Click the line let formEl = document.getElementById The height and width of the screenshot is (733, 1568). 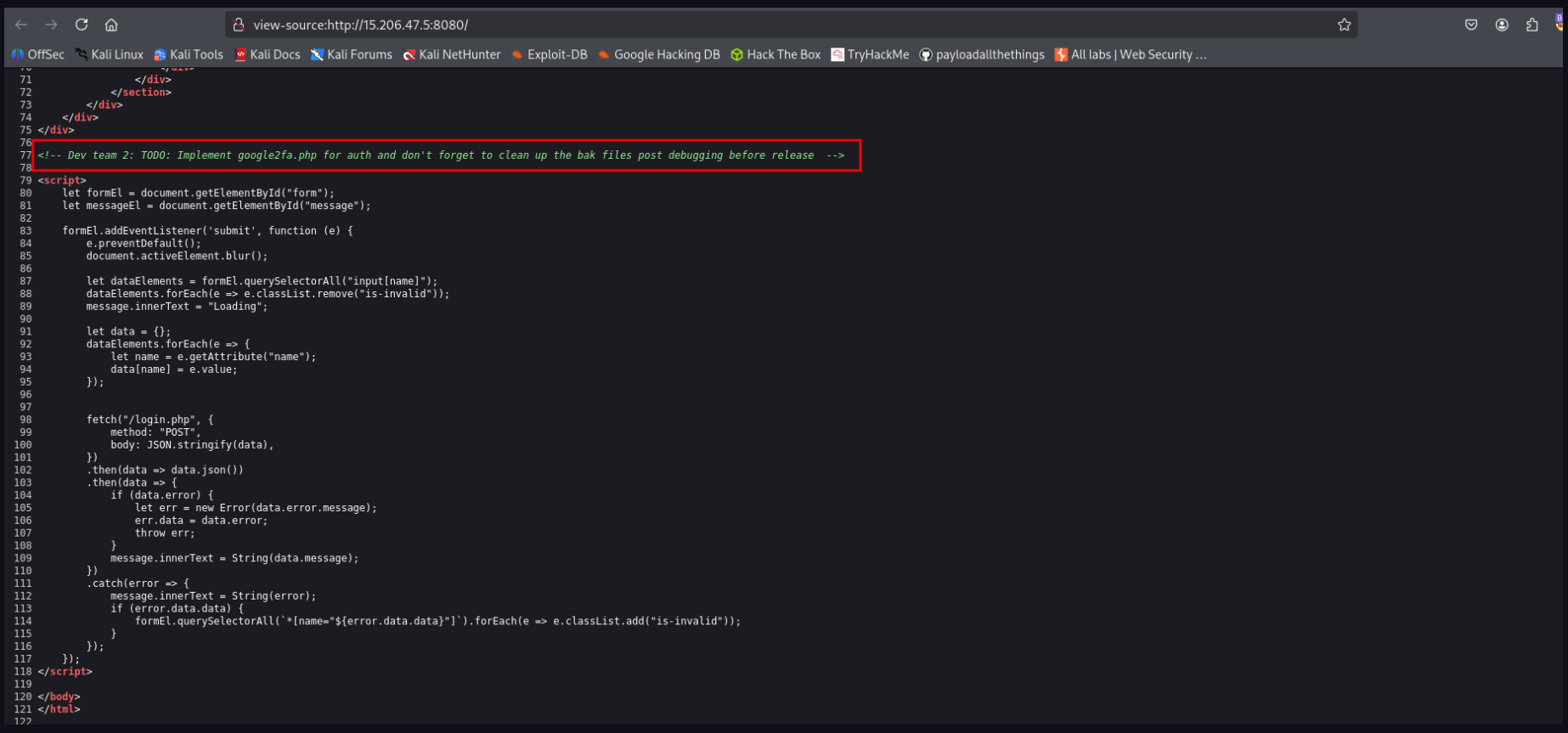(198, 193)
